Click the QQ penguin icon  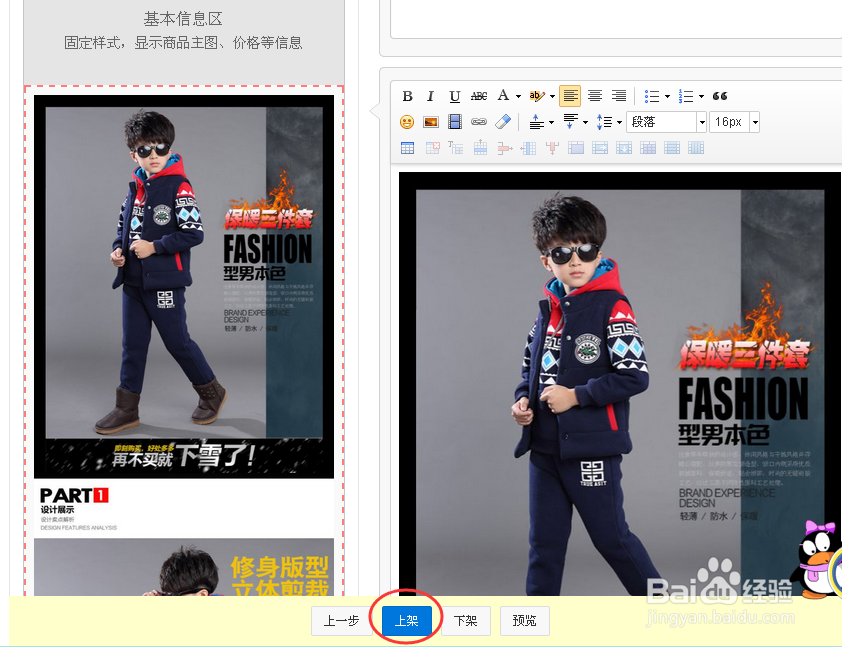coord(819,558)
